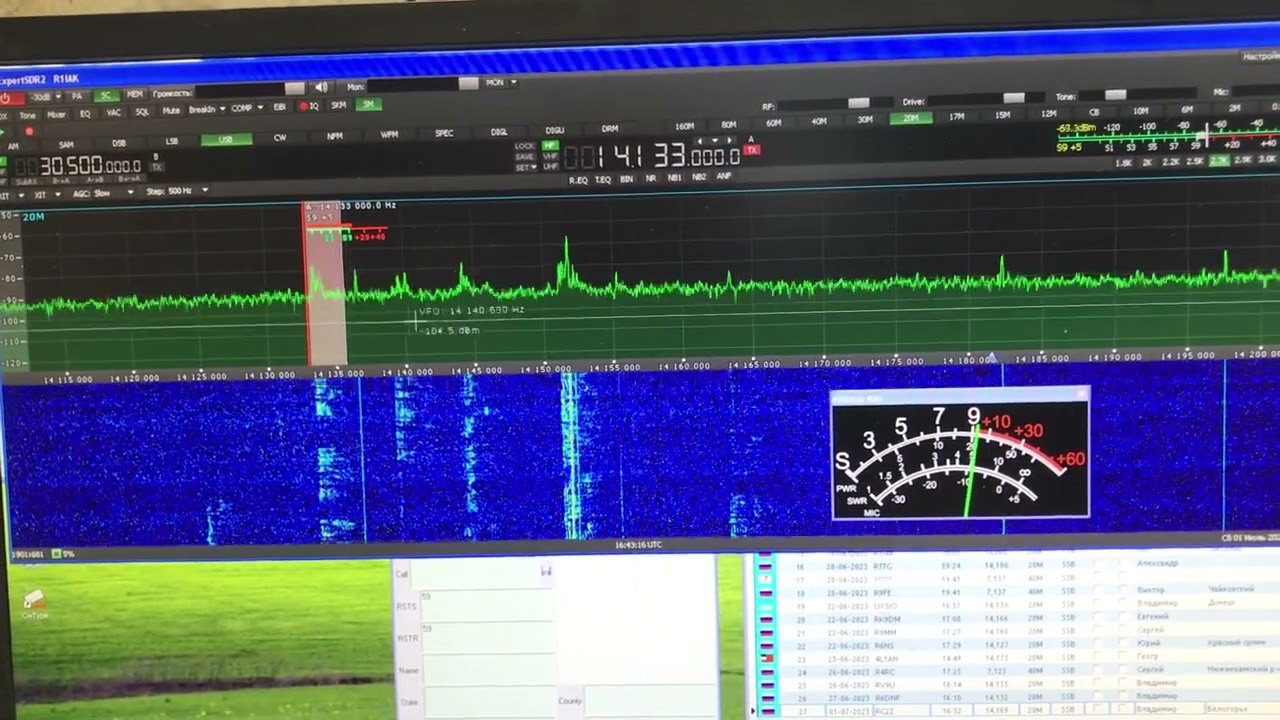Toggle the PA button

(x=77, y=97)
